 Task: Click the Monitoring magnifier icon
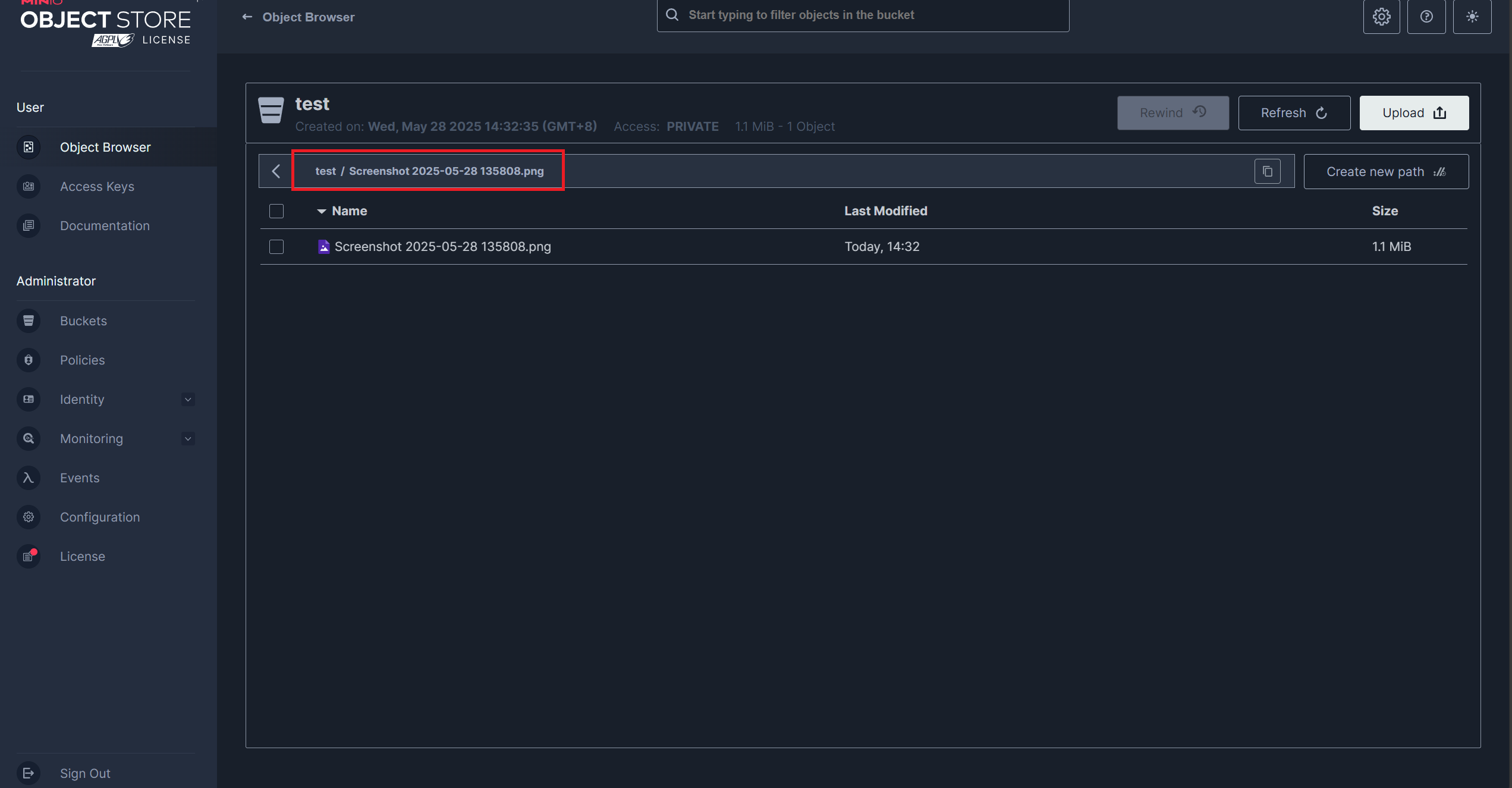(x=29, y=438)
